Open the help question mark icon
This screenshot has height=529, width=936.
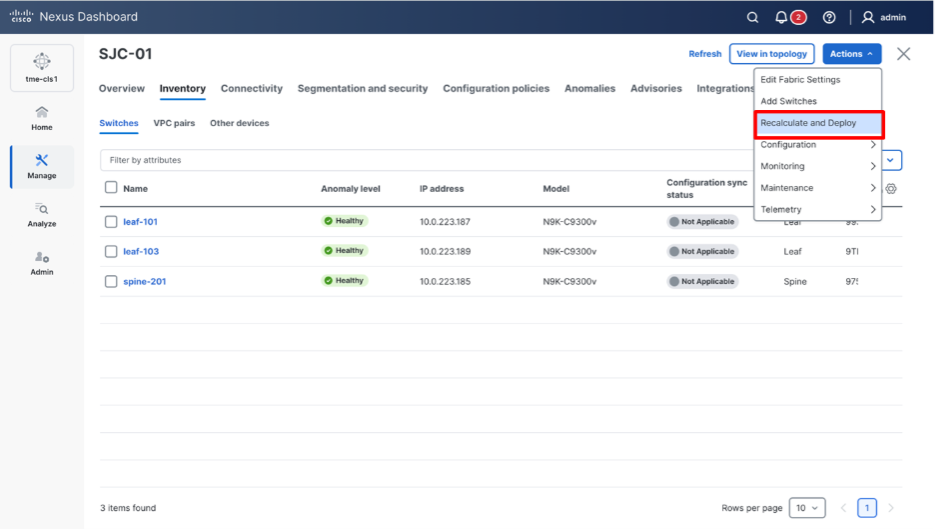point(829,17)
